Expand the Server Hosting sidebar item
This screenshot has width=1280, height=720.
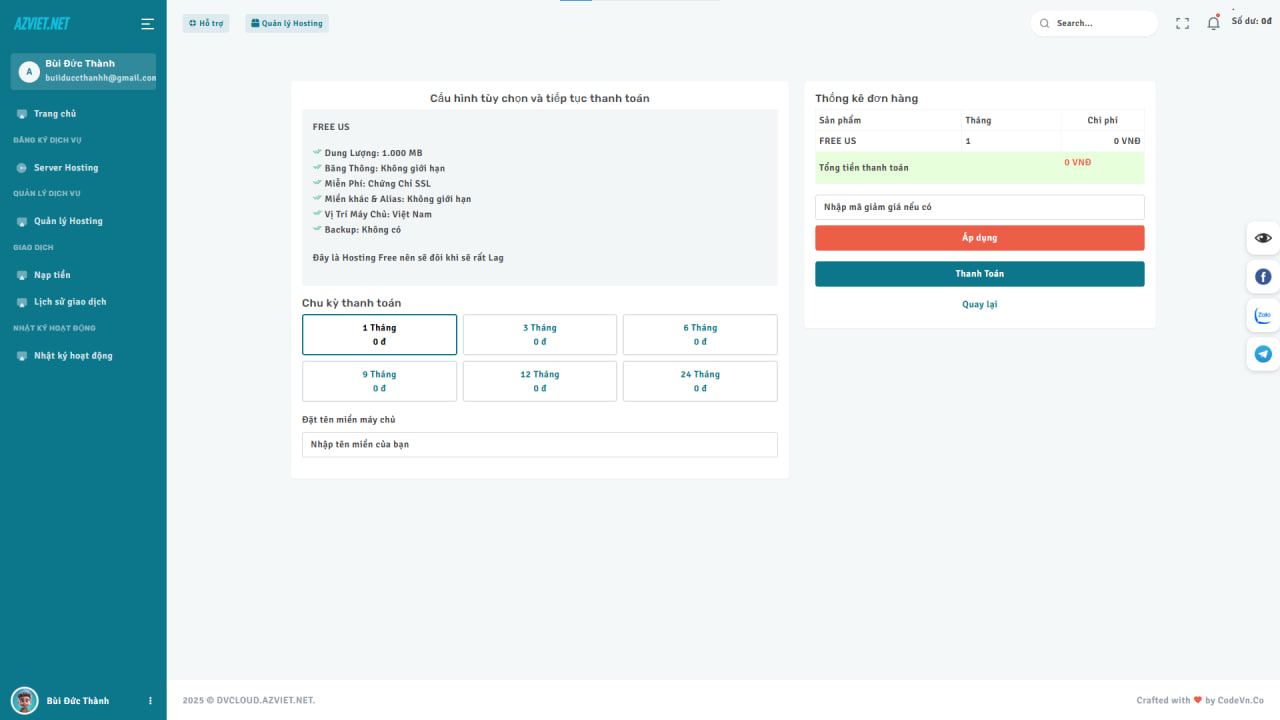66,168
